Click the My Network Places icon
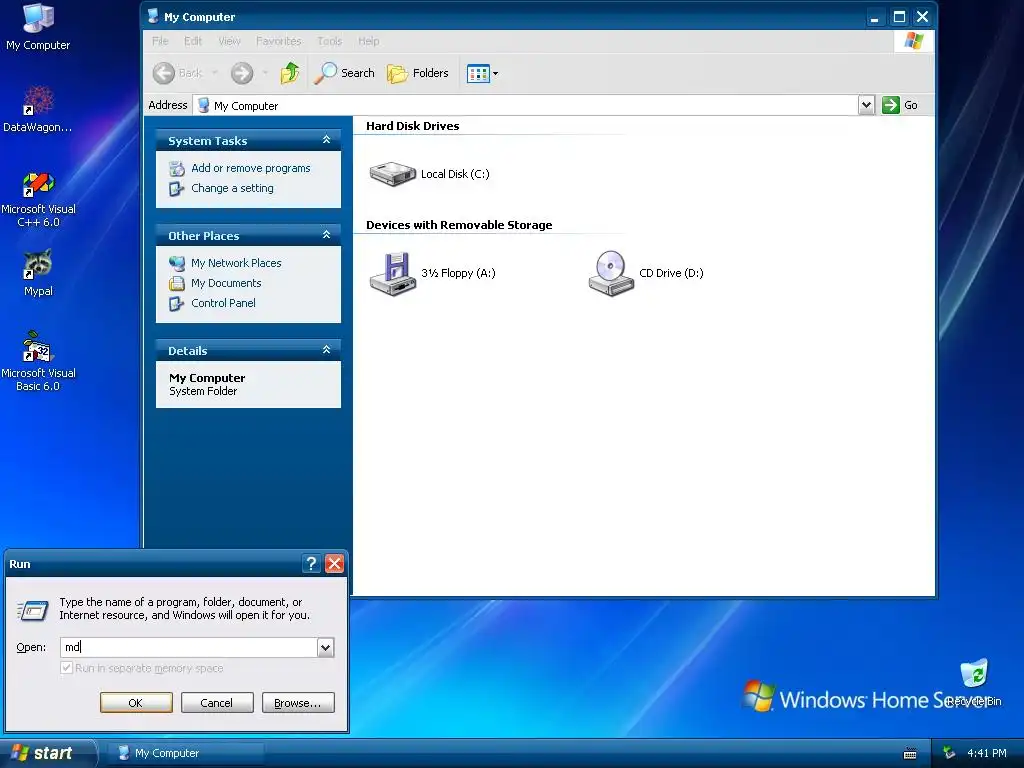 [x=176, y=263]
